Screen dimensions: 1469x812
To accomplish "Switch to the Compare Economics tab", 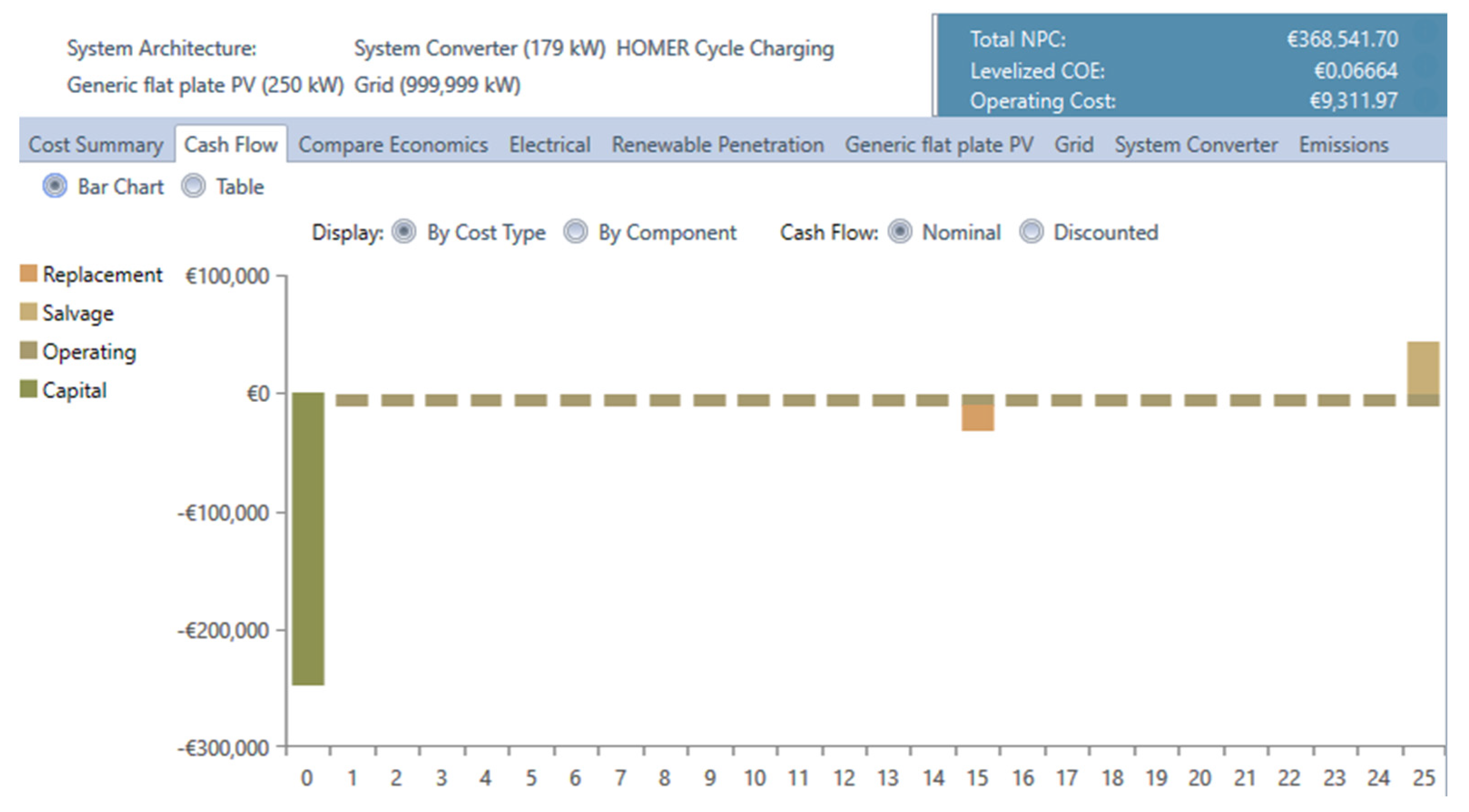I will [x=393, y=145].
